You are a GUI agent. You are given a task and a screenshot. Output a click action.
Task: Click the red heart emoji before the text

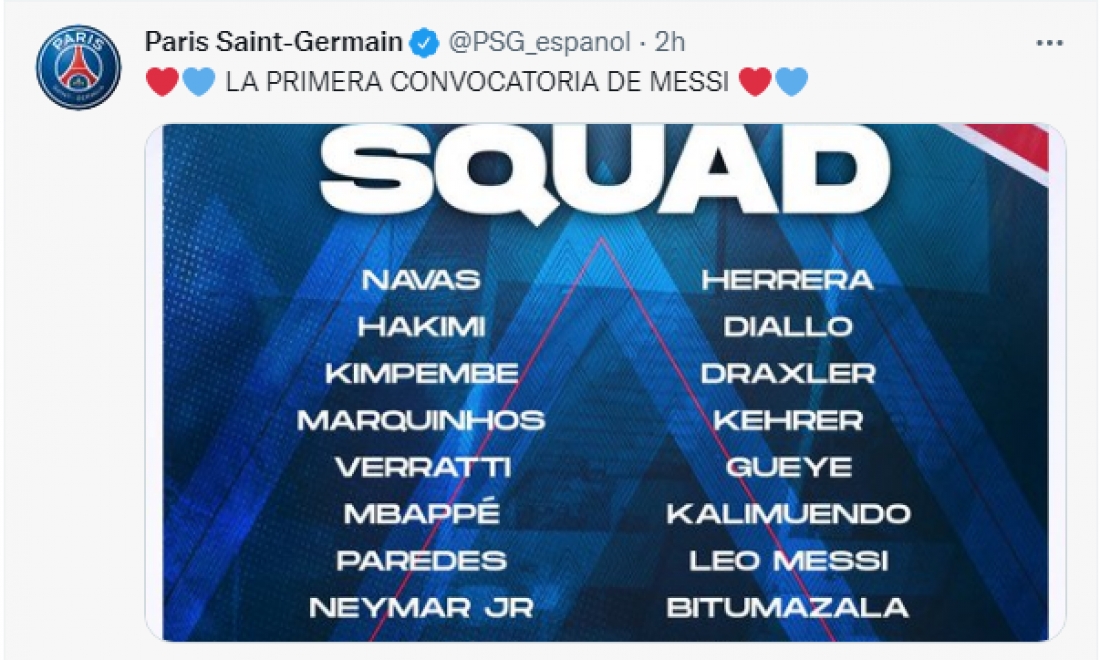[x=163, y=81]
